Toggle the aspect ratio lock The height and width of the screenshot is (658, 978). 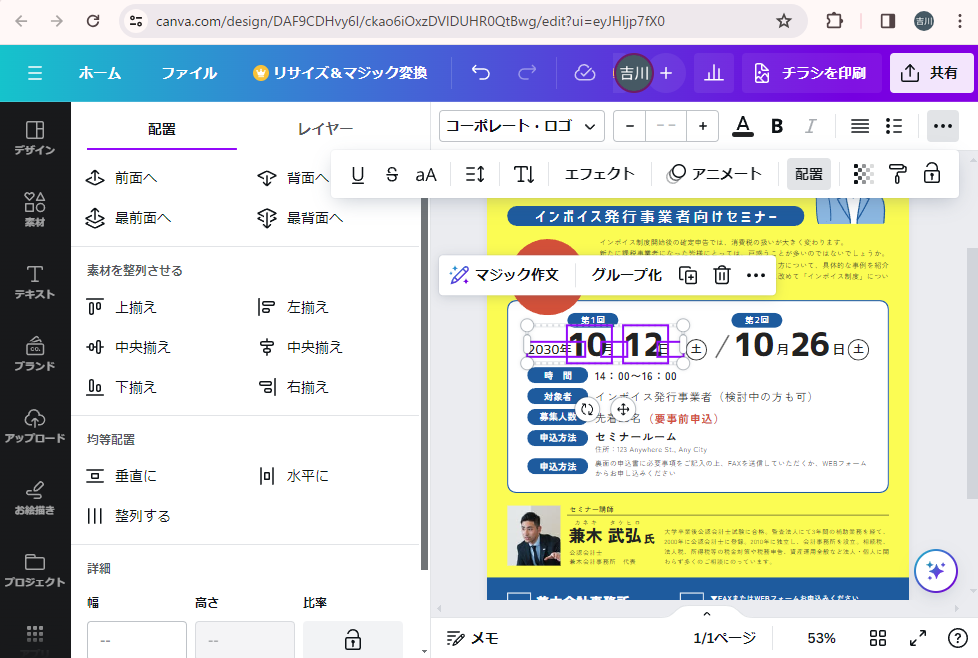click(x=352, y=639)
